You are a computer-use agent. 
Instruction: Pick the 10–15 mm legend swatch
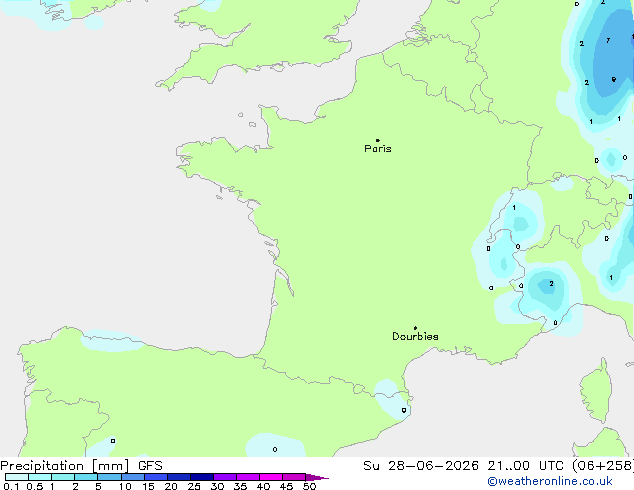(133, 477)
